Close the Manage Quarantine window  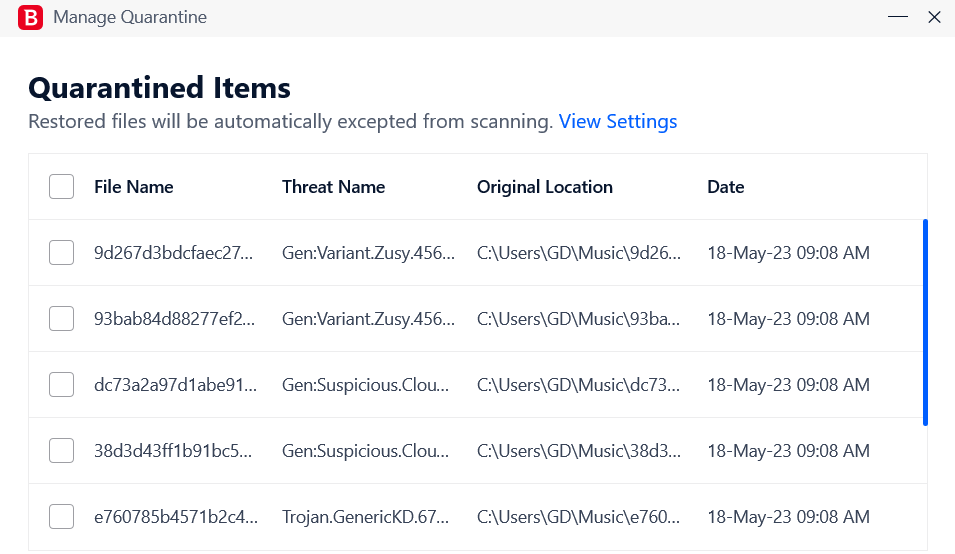pos(934,17)
